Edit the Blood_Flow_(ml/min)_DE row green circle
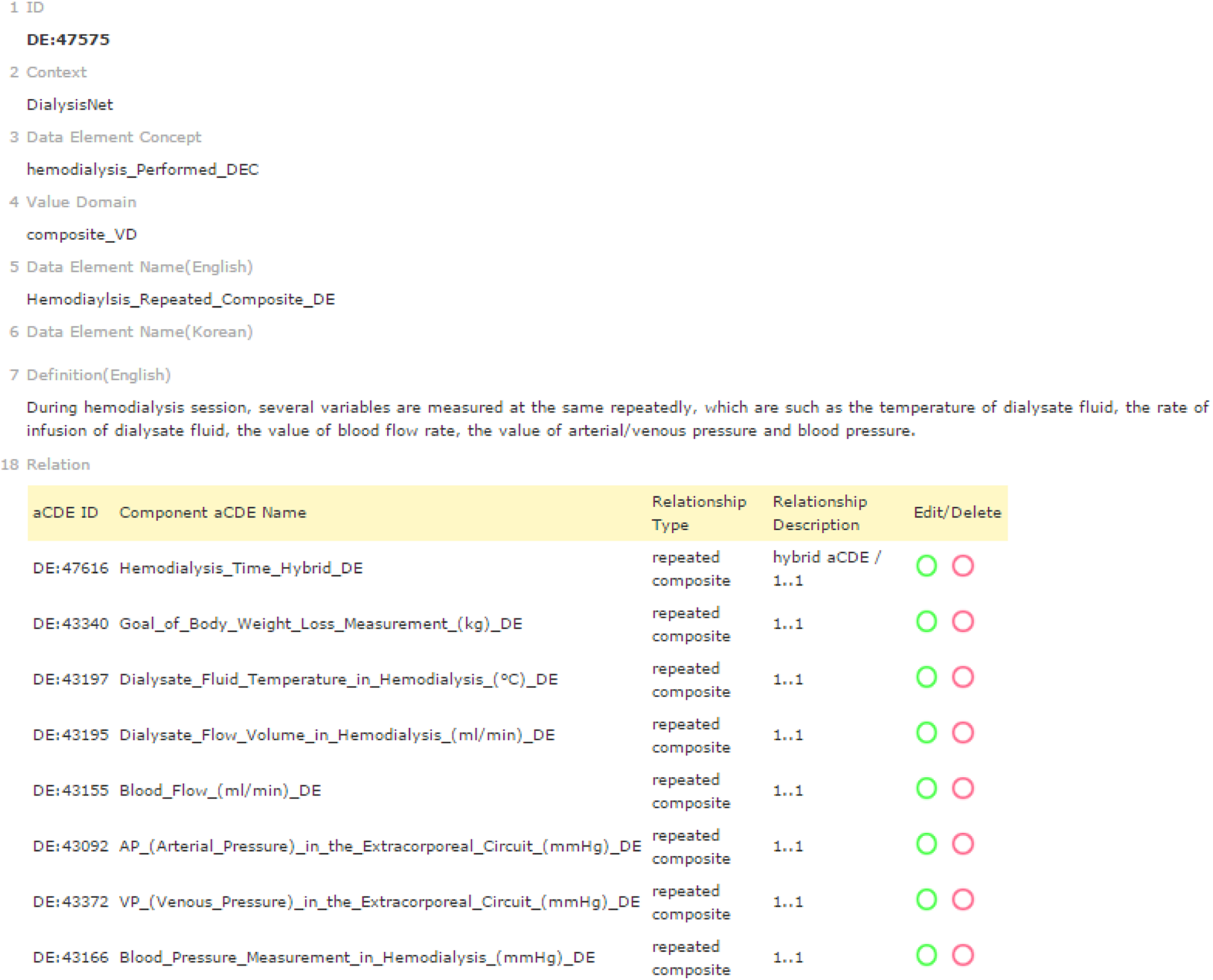Screen dimensions: 1213x980 point(926,788)
